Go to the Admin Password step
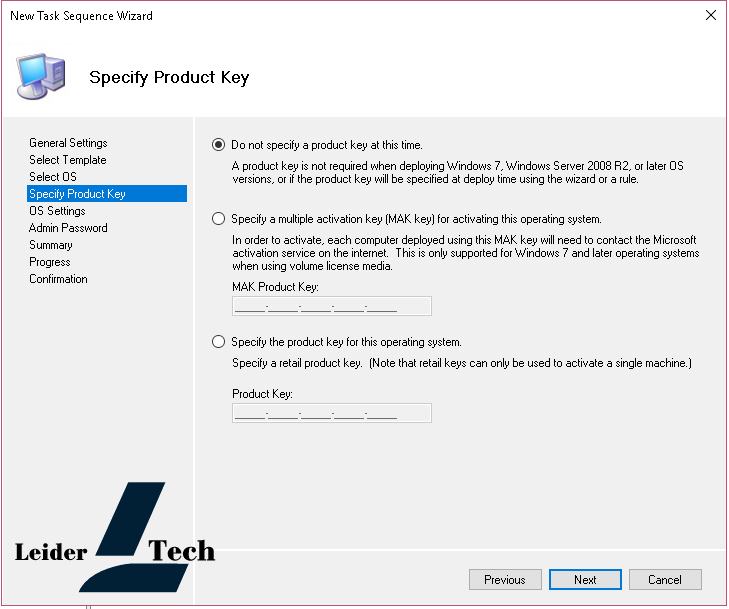The width and height of the screenshot is (729, 609). [68, 228]
